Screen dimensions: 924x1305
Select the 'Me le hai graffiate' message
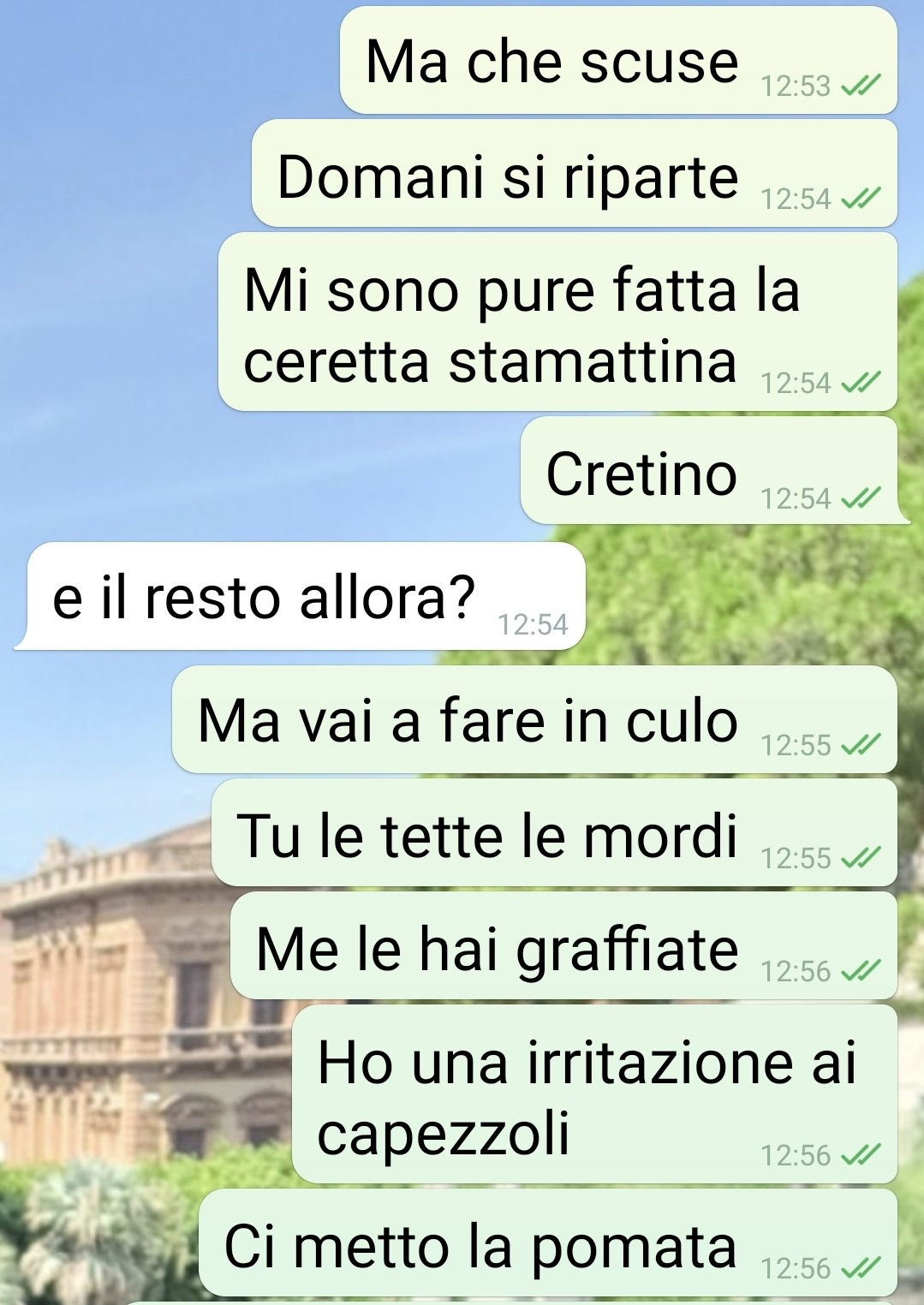pos(563,945)
